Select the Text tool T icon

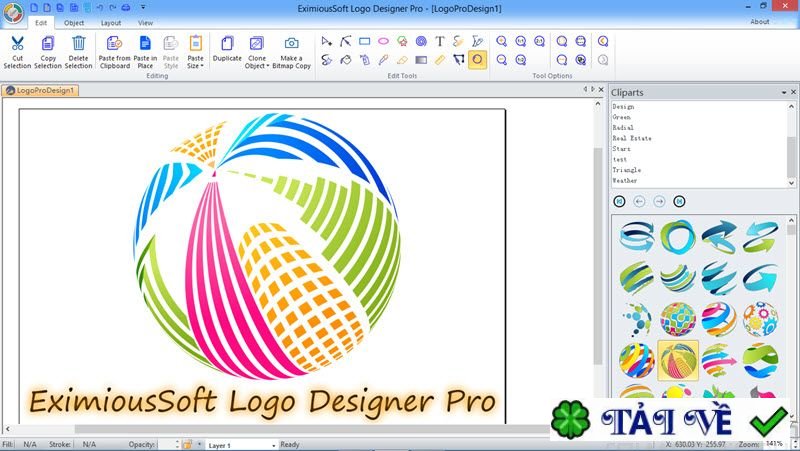[440, 41]
